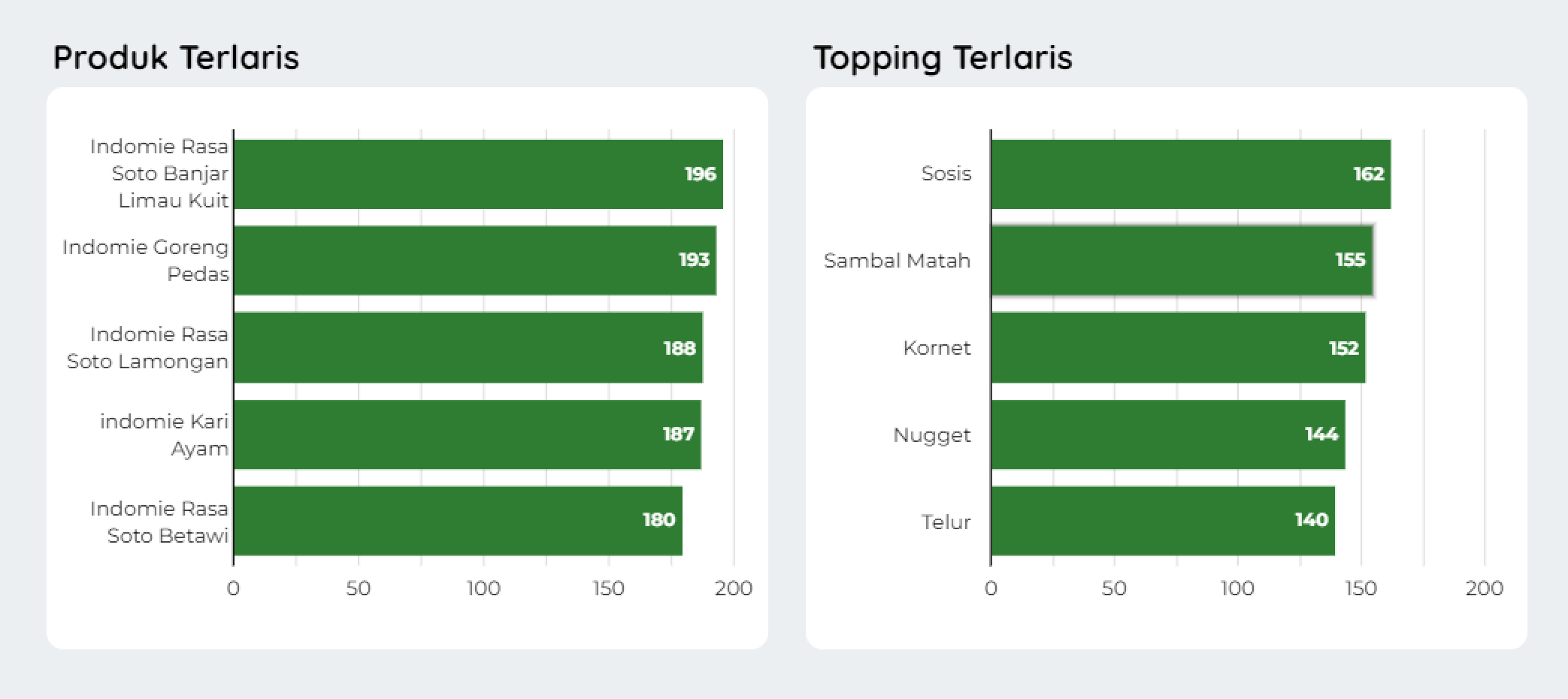Click the Telur axis label
The image size is (1568, 699).
pos(946,522)
